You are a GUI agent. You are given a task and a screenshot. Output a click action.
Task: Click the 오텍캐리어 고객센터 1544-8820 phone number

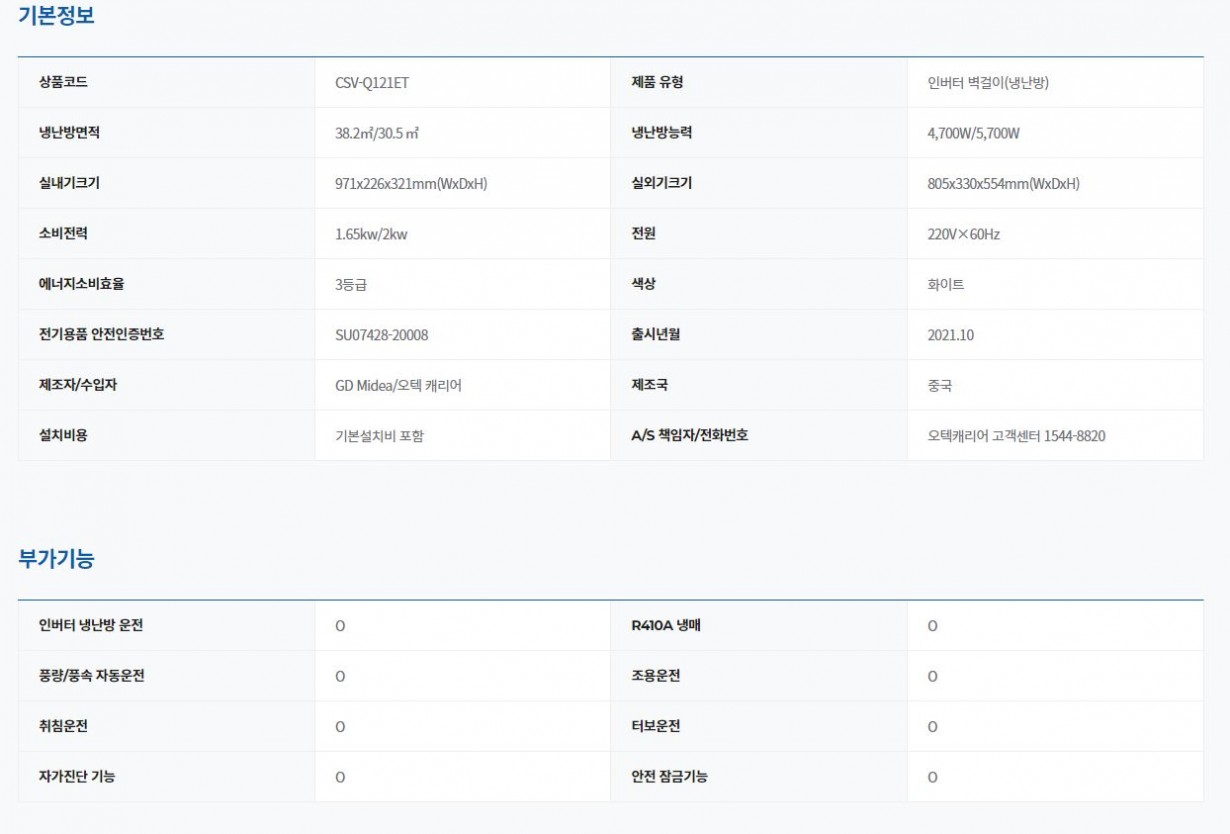[1016, 436]
